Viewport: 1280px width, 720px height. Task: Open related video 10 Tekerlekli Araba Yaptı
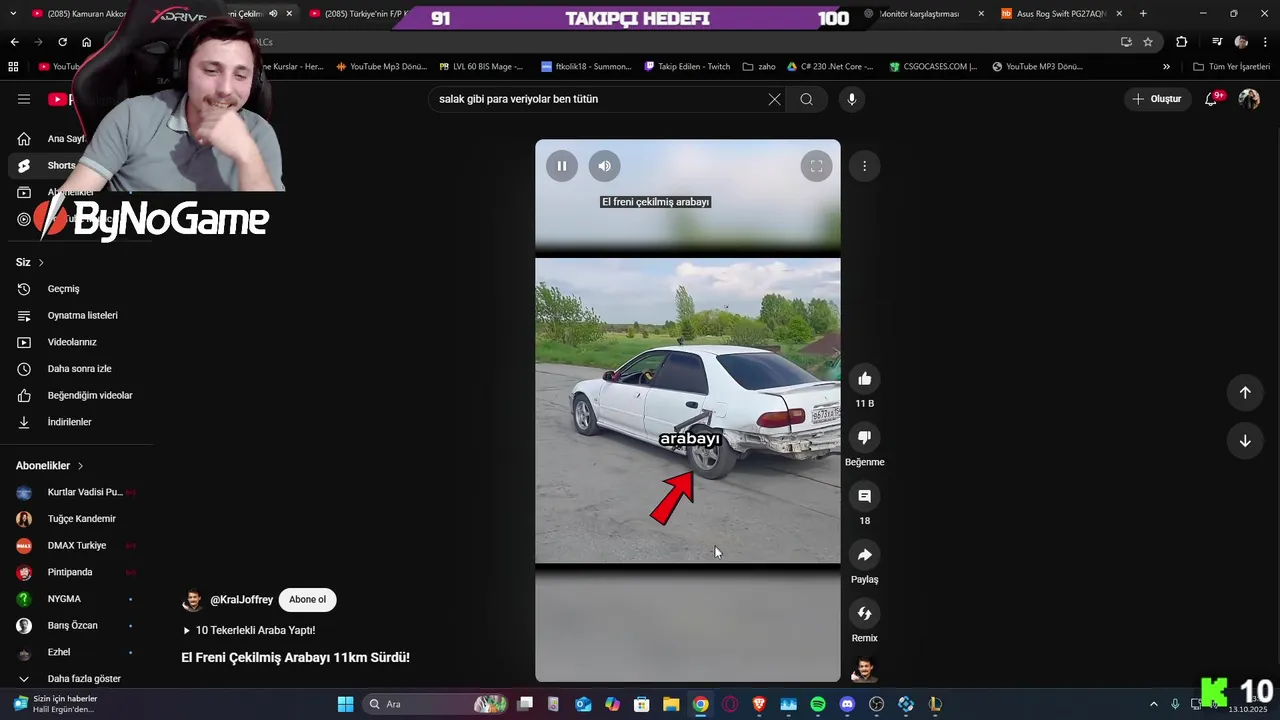coord(248,630)
